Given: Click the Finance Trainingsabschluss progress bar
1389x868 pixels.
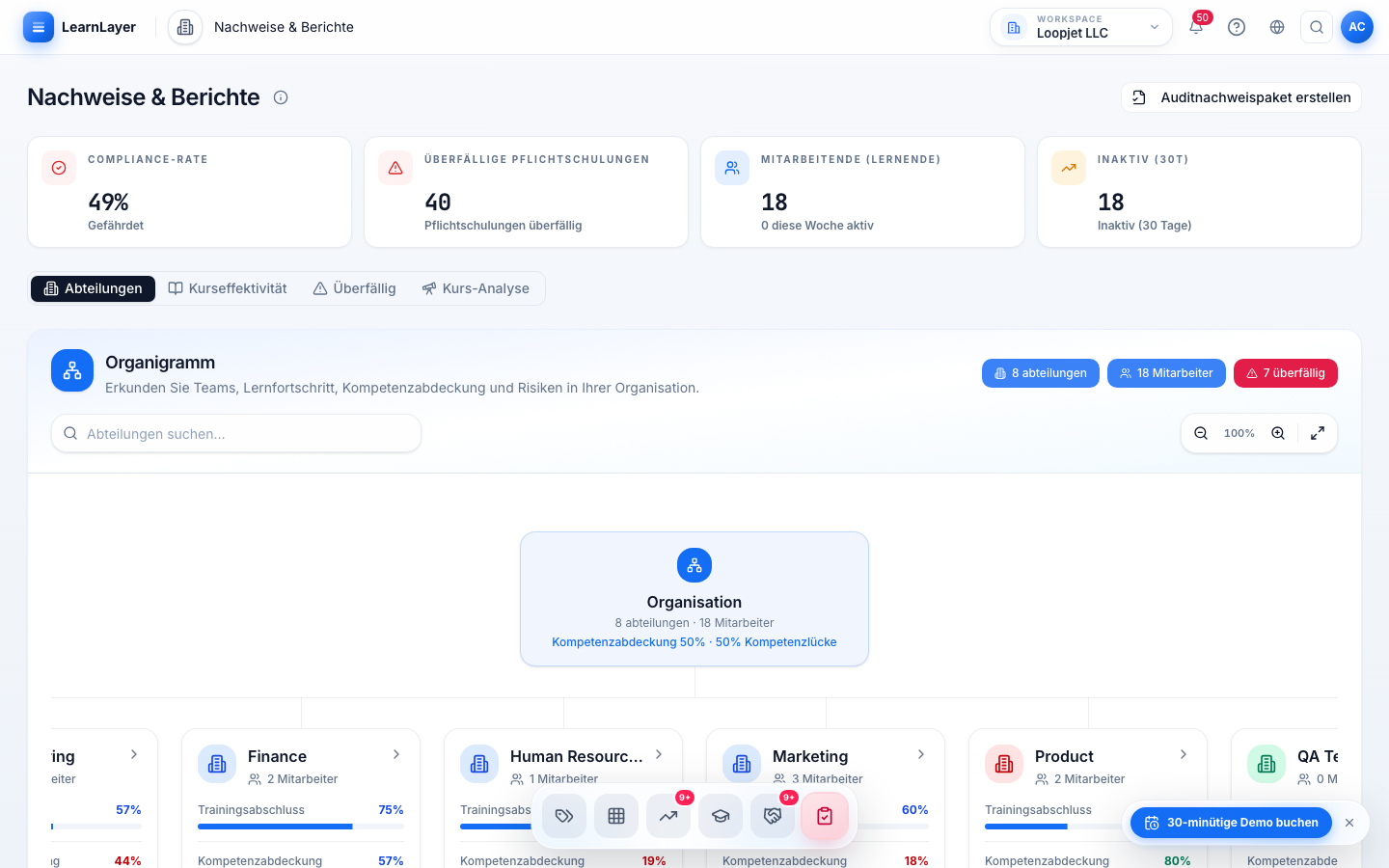Looking at the screenshot, I should [301, 827].
